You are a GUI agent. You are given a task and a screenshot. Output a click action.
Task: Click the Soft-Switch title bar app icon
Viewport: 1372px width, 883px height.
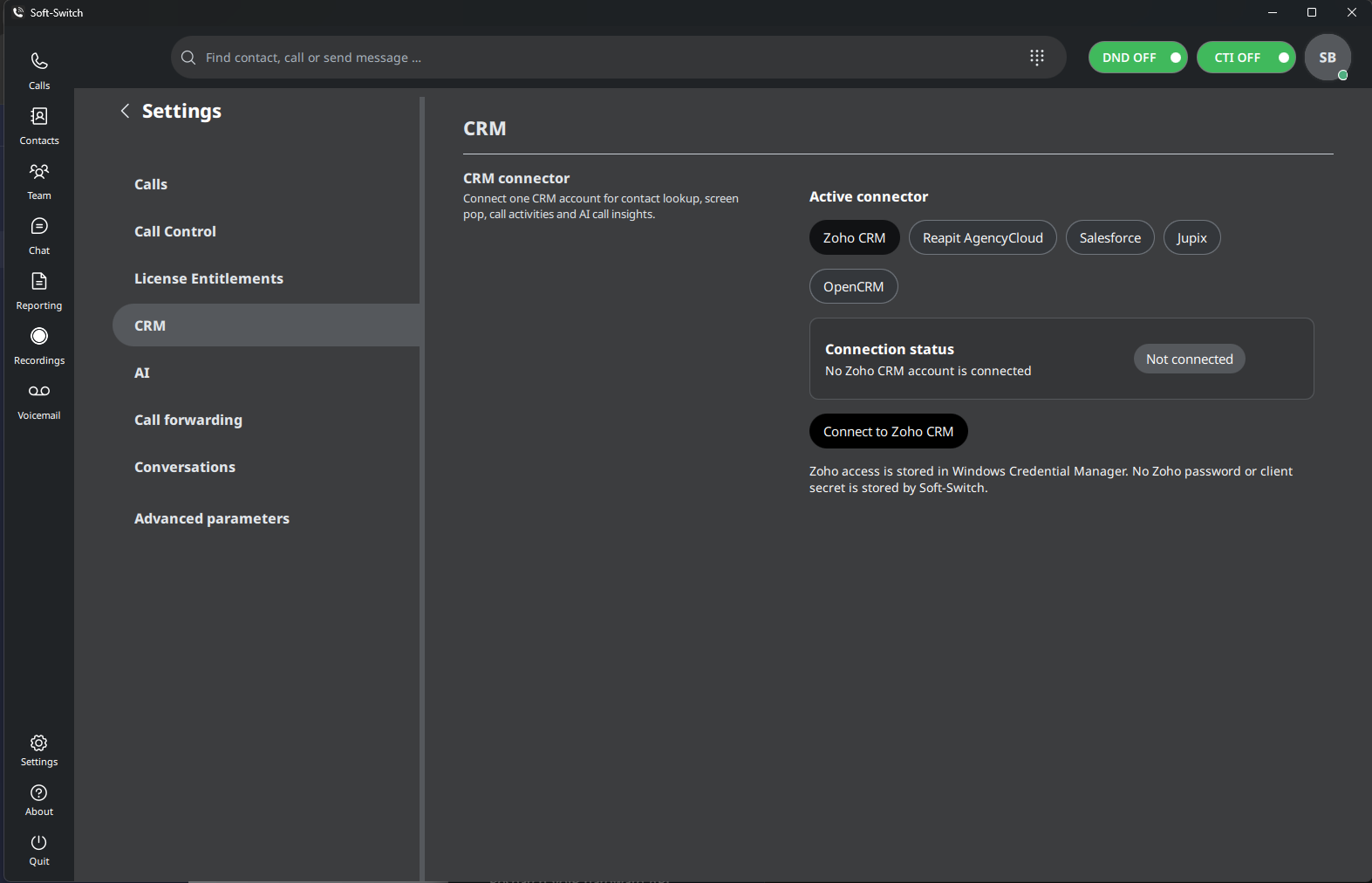[x=17, y=12]
